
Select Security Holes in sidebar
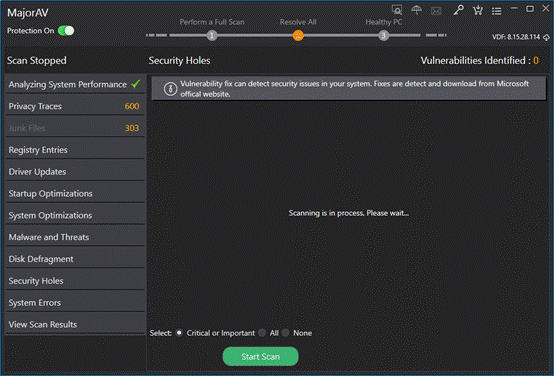[75, 281]
